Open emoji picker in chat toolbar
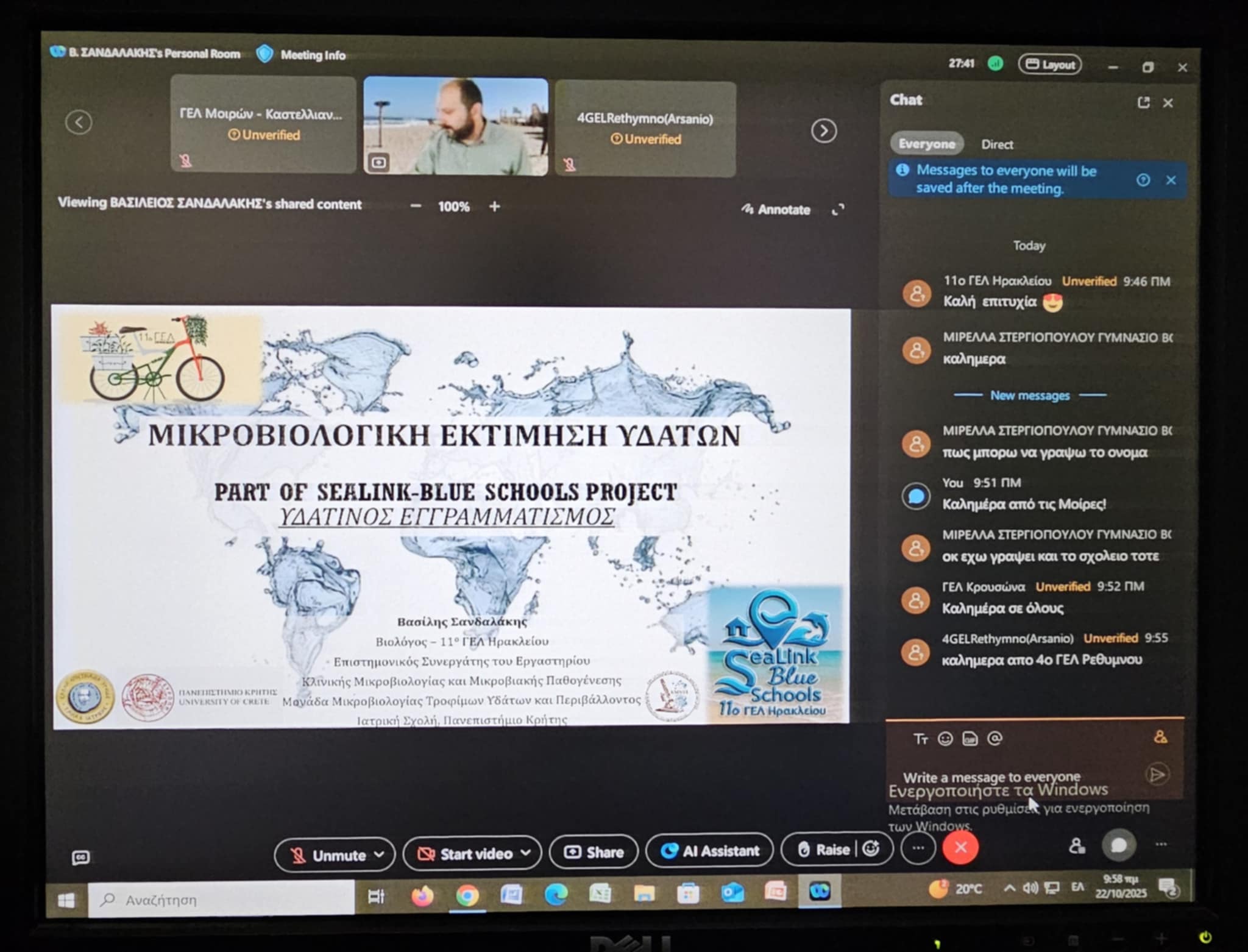 [x=945, y=739]
